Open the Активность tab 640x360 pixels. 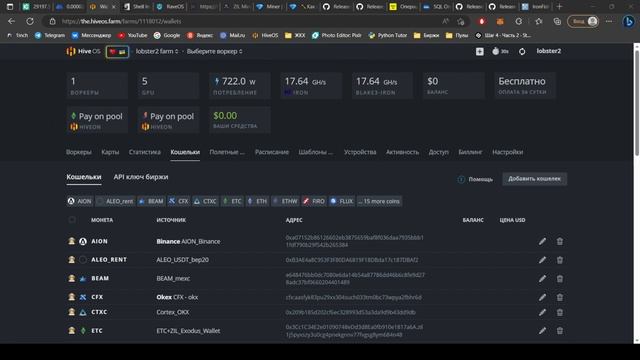[x=402, y=152]
